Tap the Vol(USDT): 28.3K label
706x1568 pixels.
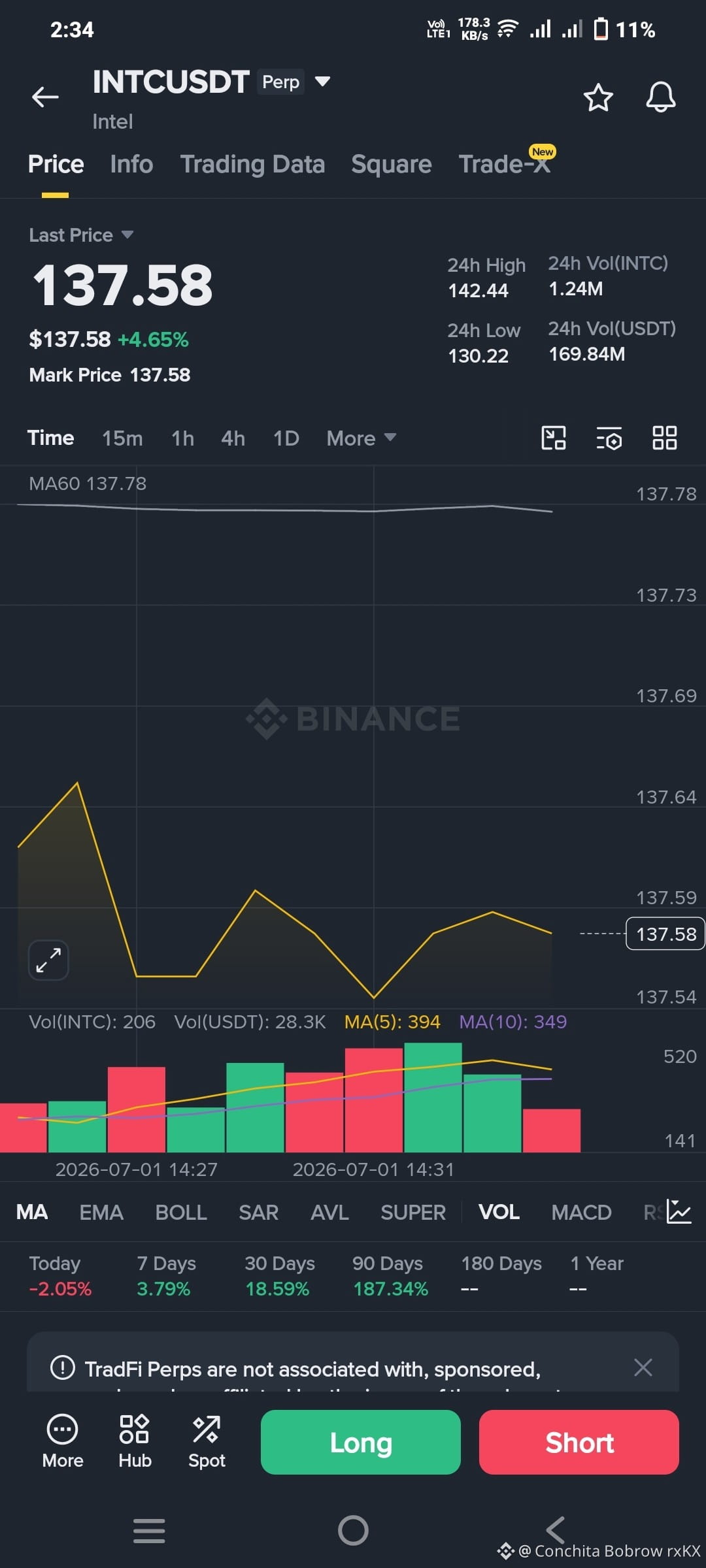tap(250, 1022)
